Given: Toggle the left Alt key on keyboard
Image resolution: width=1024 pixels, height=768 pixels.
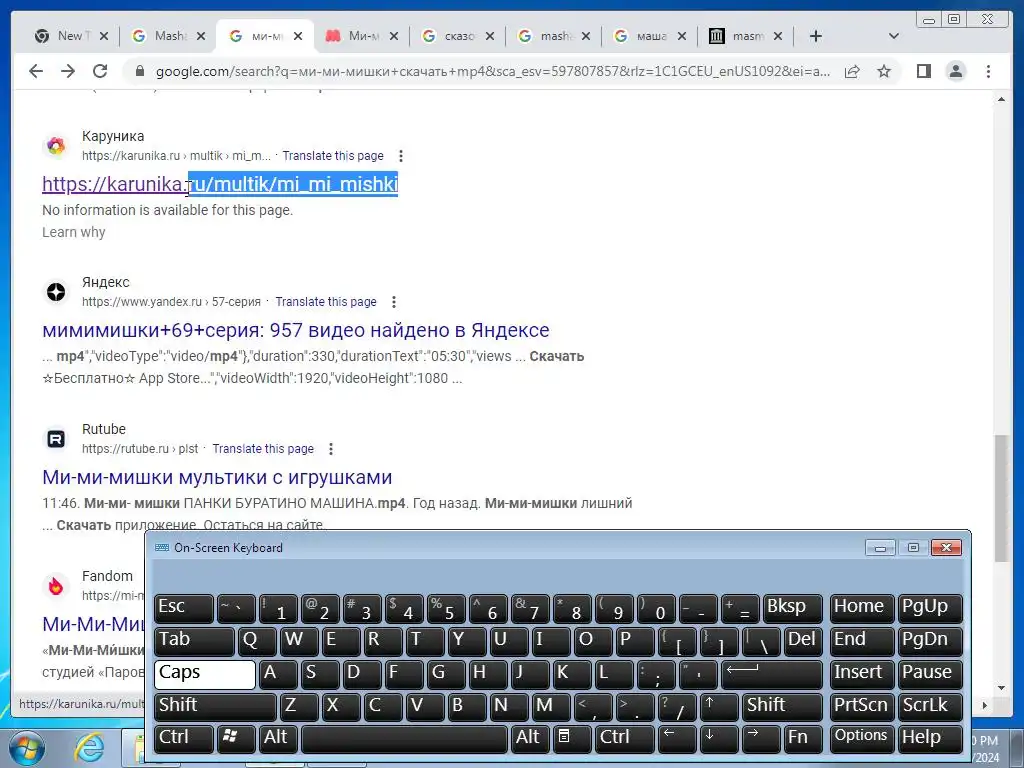Looking at the screenshot, I should coord(279,739).
